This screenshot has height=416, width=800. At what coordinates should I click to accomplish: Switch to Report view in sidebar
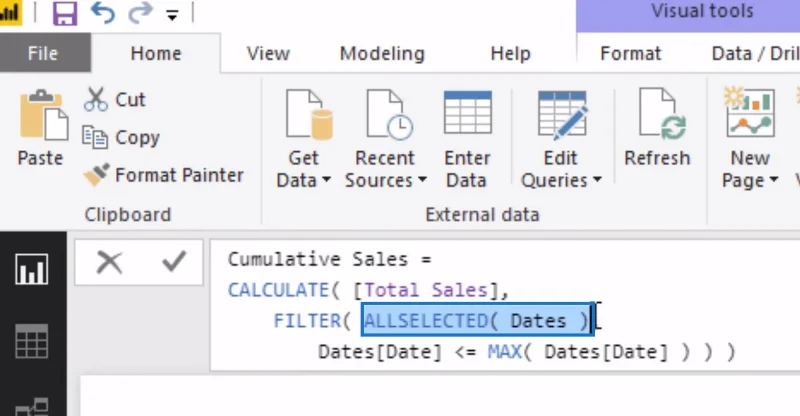tap(32, 269)
